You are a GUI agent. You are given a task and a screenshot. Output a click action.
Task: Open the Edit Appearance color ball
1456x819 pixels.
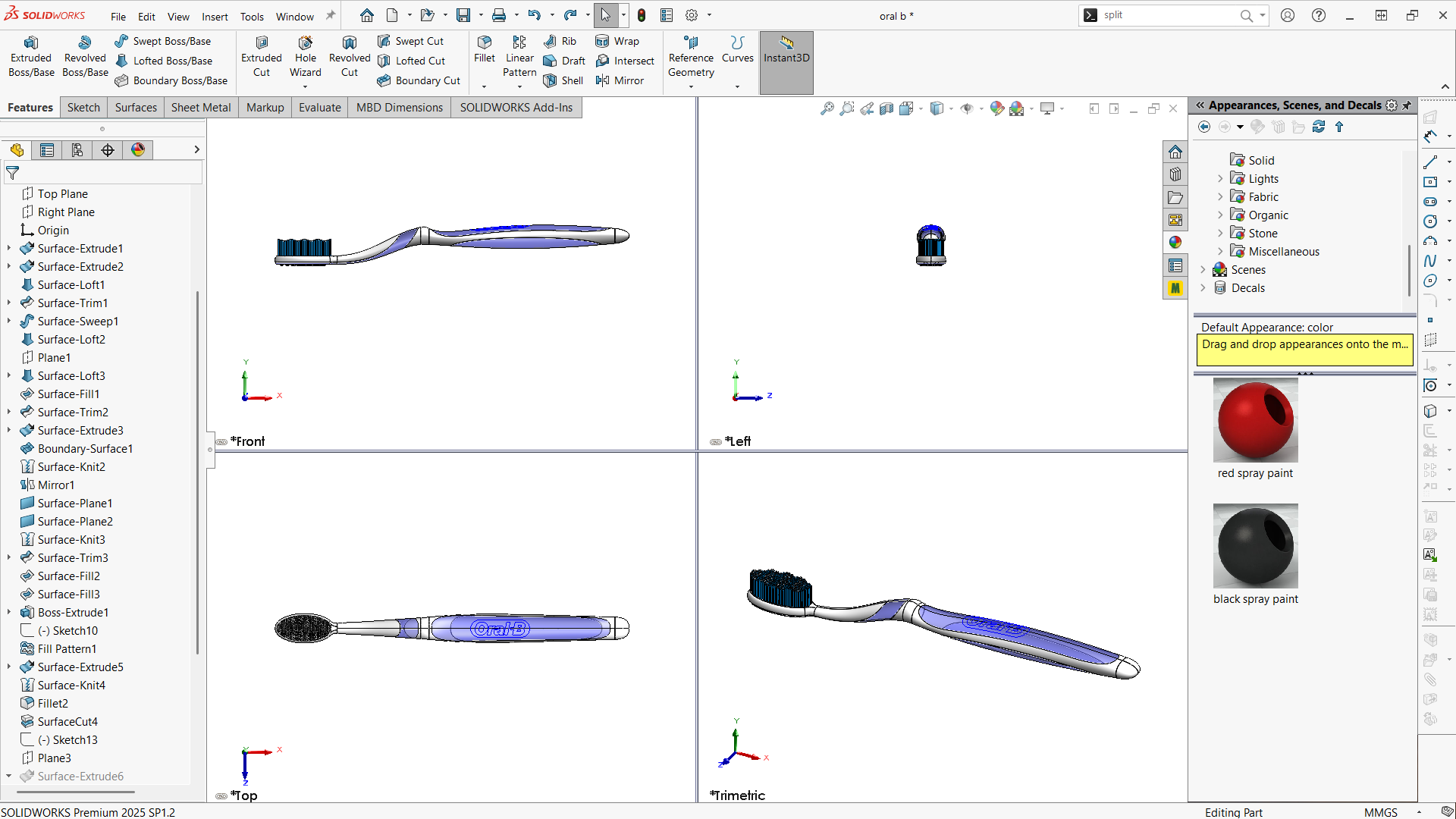(x=997, y=108)
